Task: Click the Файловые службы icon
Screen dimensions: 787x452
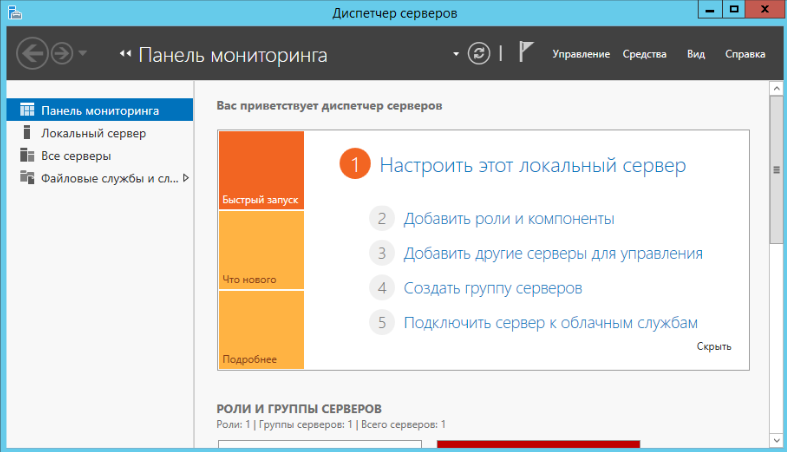Action: point(27,177)
